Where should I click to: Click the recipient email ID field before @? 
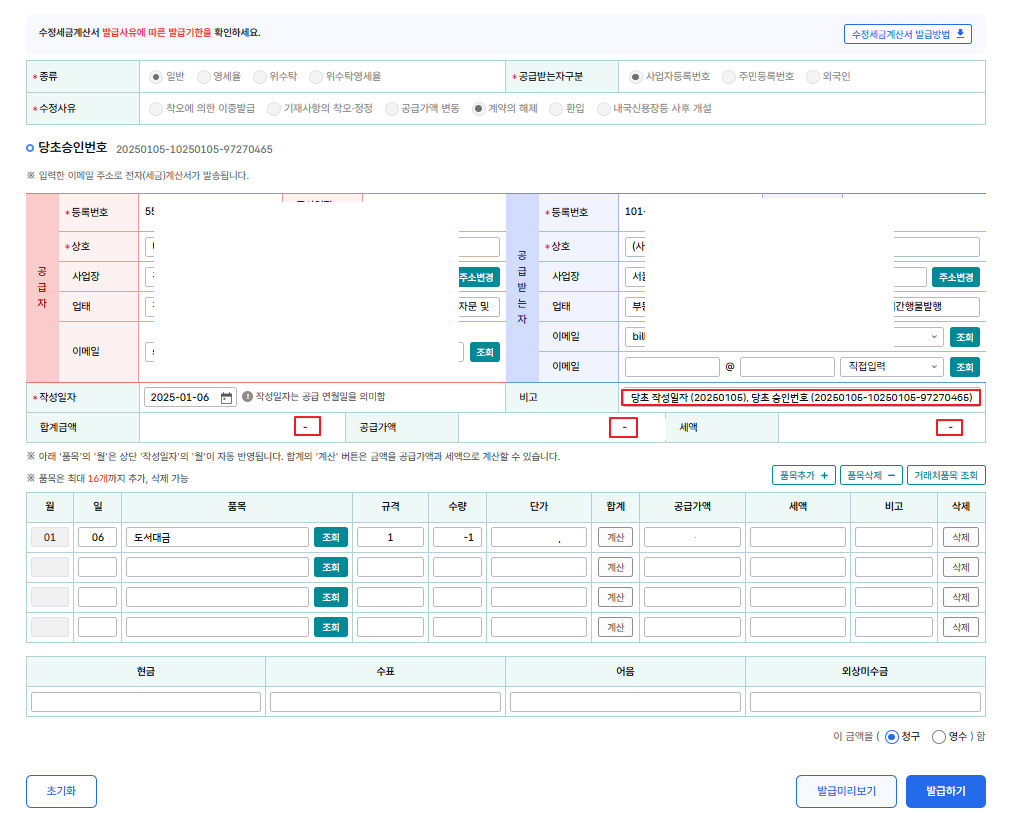click(x=672, y=367)
